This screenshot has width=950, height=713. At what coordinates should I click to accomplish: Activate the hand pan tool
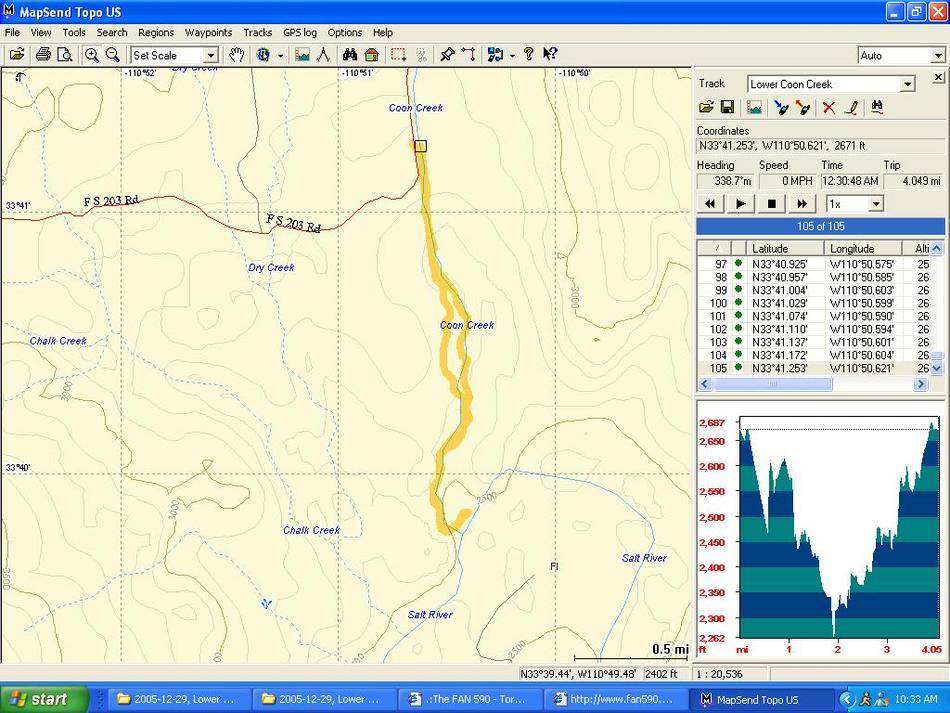tap(236, 55)
